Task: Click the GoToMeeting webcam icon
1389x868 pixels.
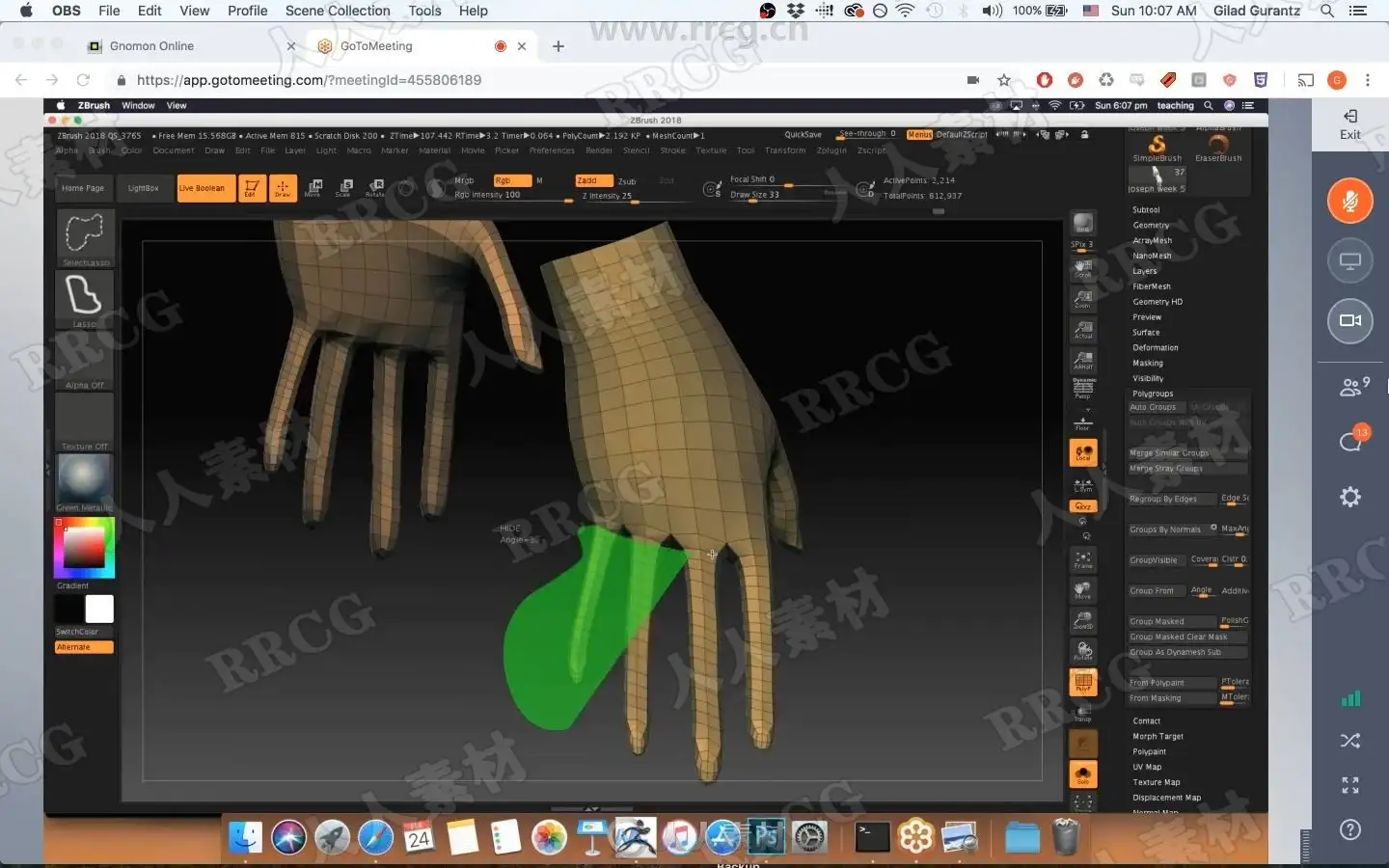Action: pos(1350,320)
